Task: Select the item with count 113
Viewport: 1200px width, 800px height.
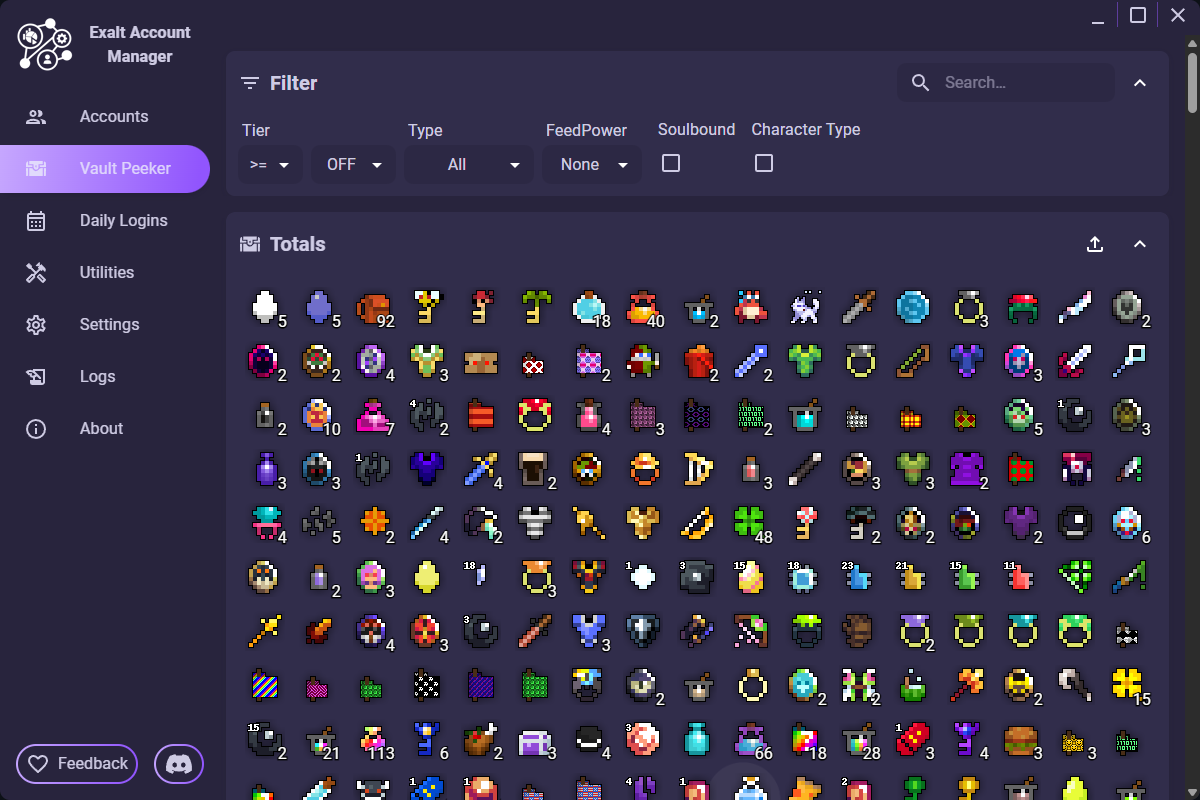Action: click(x=374, y=739)
